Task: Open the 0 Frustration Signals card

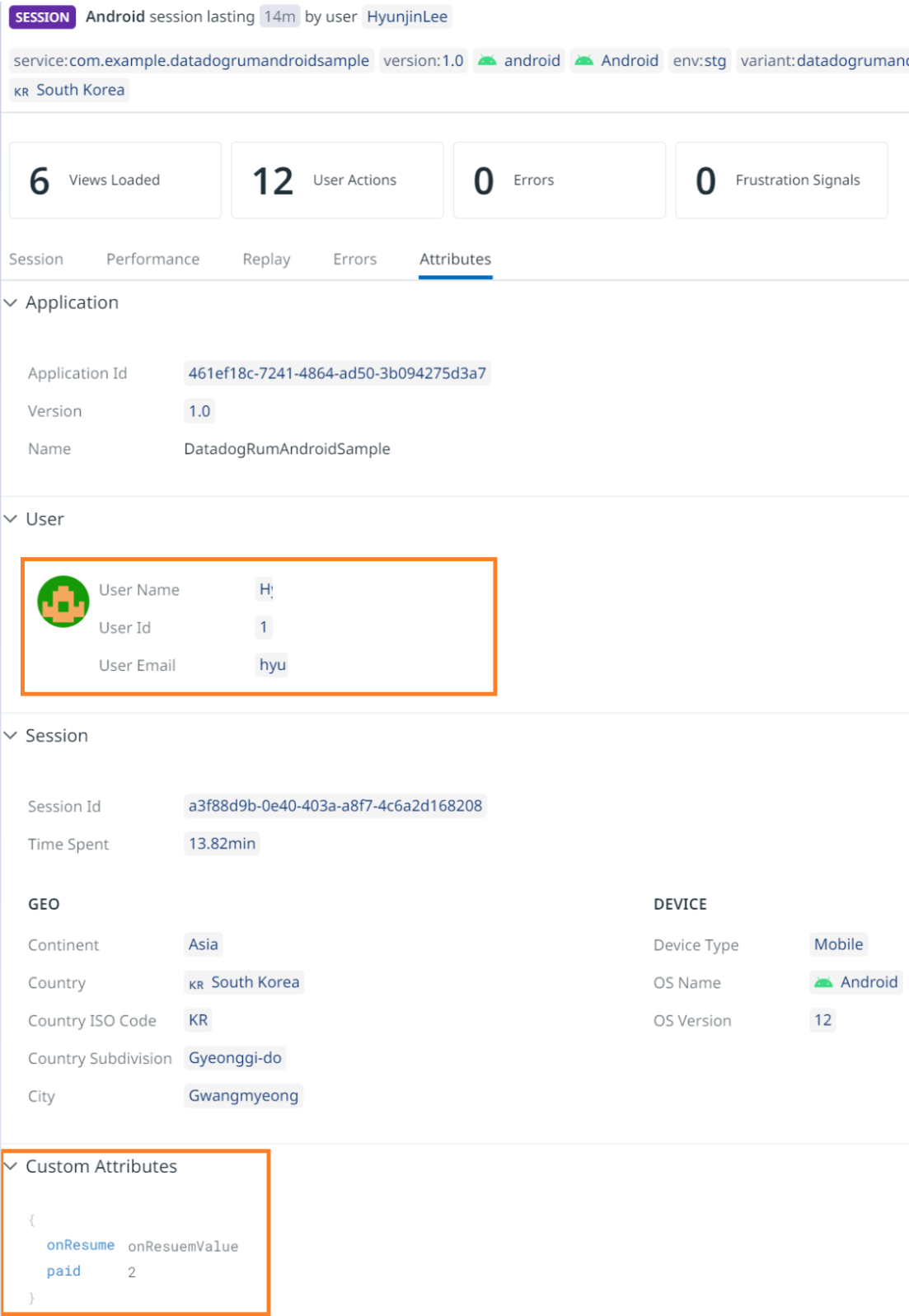Action: click(781, 180)
